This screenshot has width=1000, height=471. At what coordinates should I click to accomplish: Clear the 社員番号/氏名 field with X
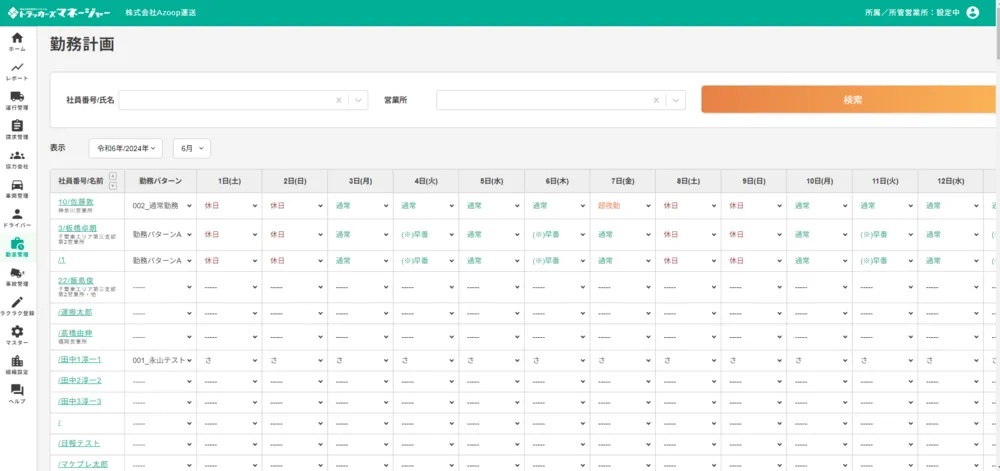tap(339, 100)
